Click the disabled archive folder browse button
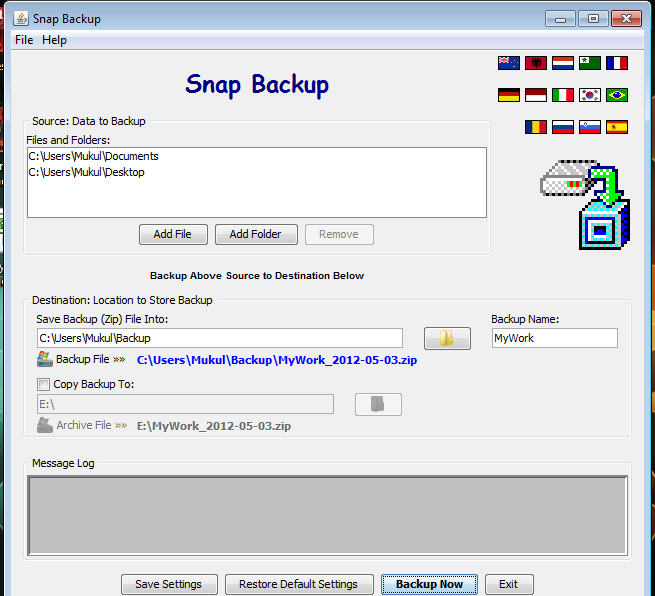Viewport: 655px width, 596px height. (x=378, y=404)
